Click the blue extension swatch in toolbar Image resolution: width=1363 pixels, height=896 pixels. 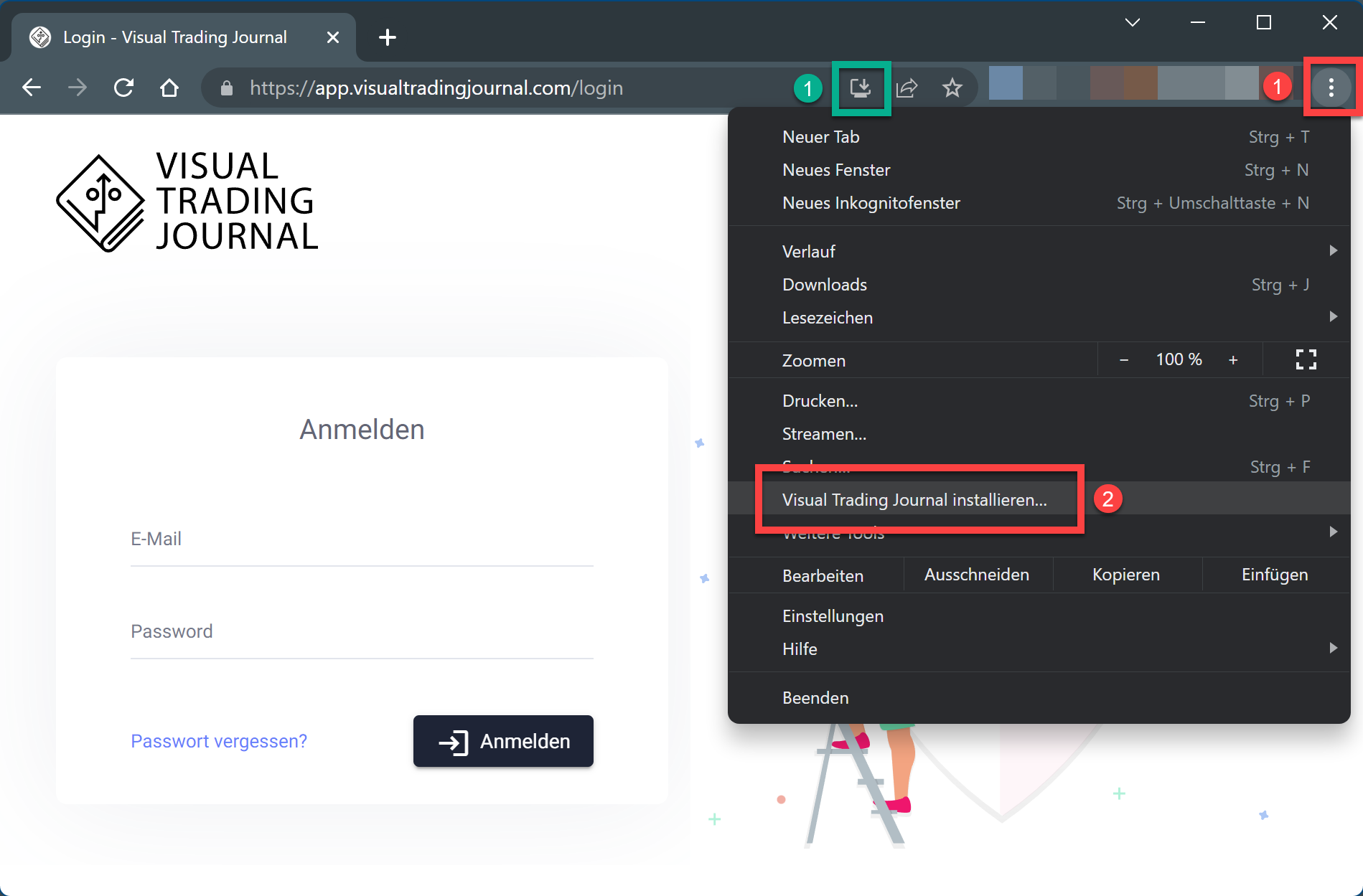[1006, 83]
